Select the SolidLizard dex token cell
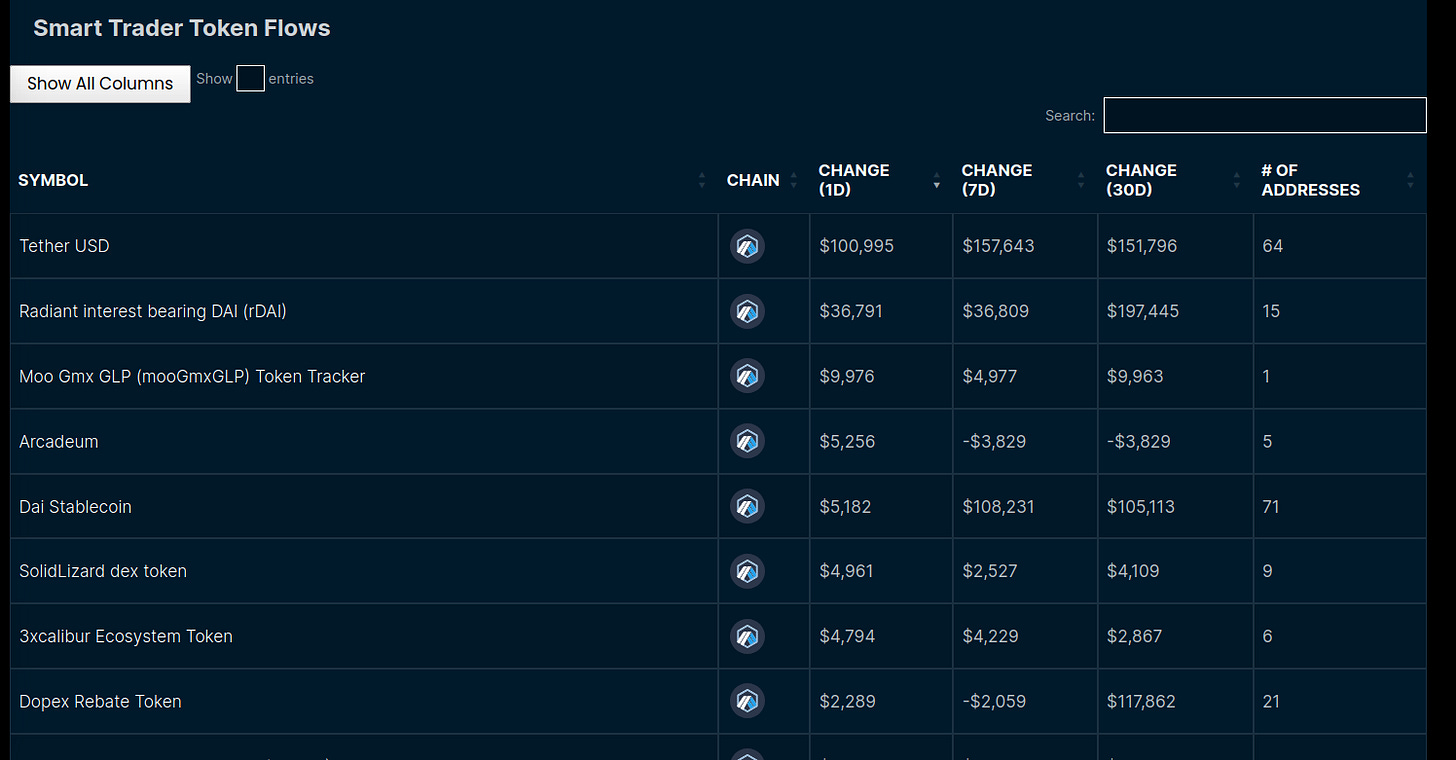Screen dimensions: 1456x760 click(x=364, y=571)
